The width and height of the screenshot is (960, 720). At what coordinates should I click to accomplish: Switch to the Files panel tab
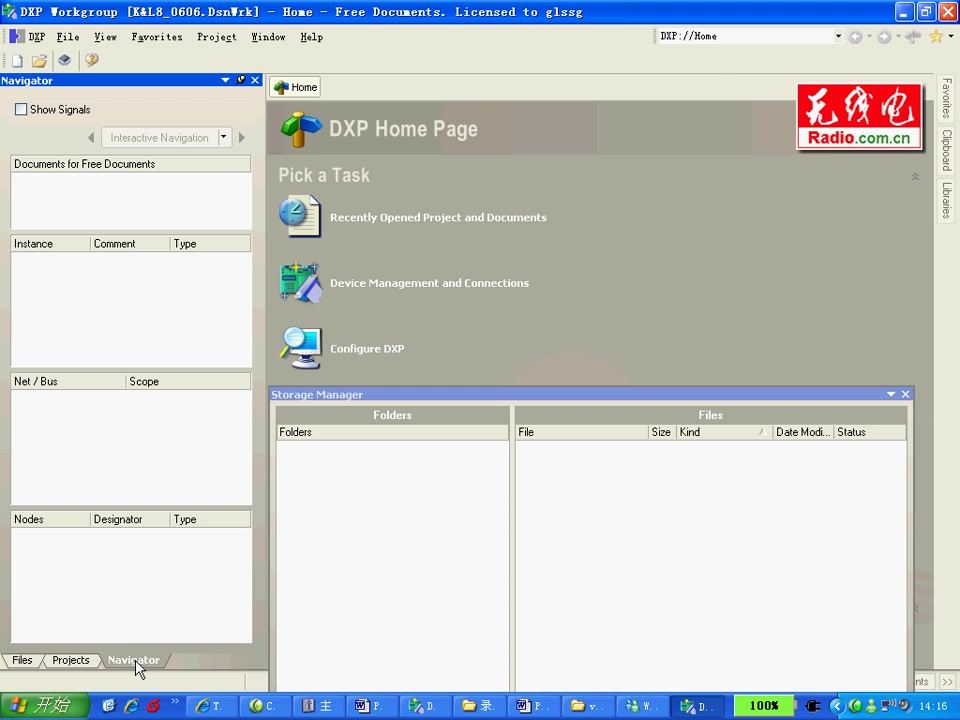(x=22, y=660)
